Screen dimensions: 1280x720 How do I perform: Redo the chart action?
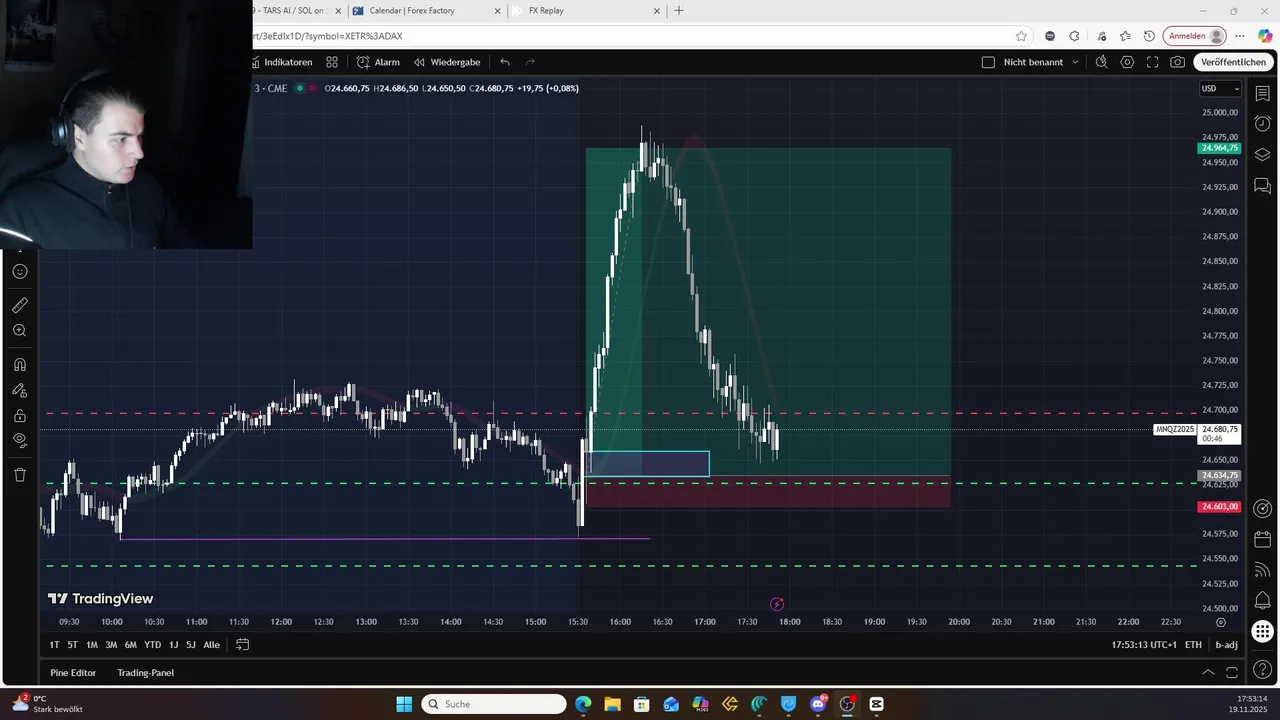(x=530, y=62)
